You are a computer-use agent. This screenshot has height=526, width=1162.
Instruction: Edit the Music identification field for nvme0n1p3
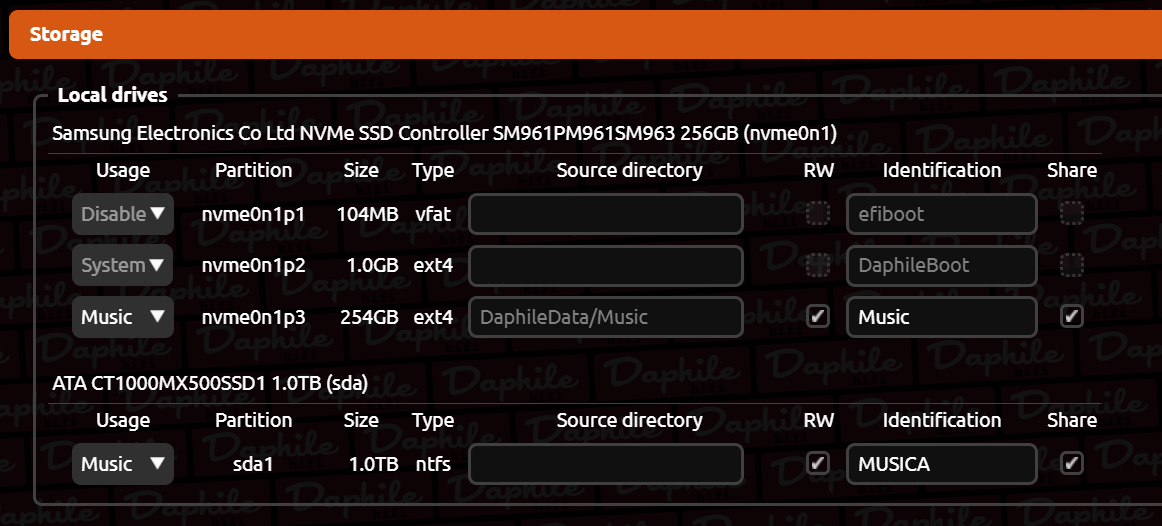[x=941, y=317]
